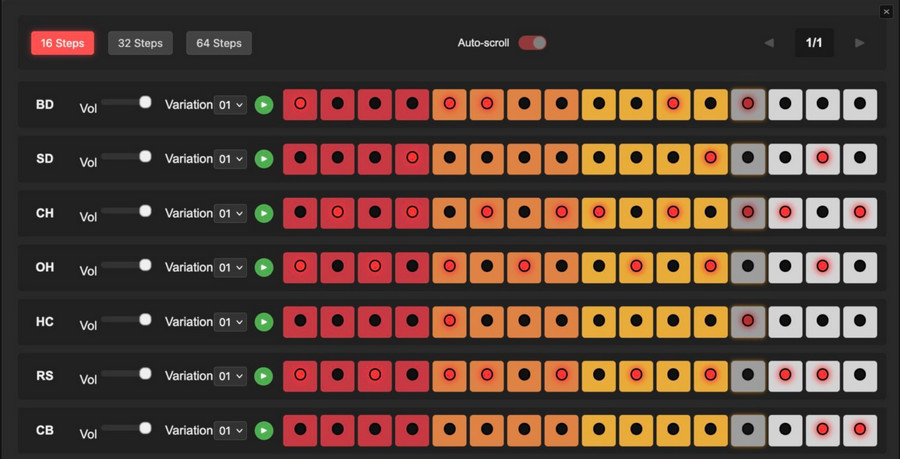
Task: Disable OH step 7
Action: point(524,267)
